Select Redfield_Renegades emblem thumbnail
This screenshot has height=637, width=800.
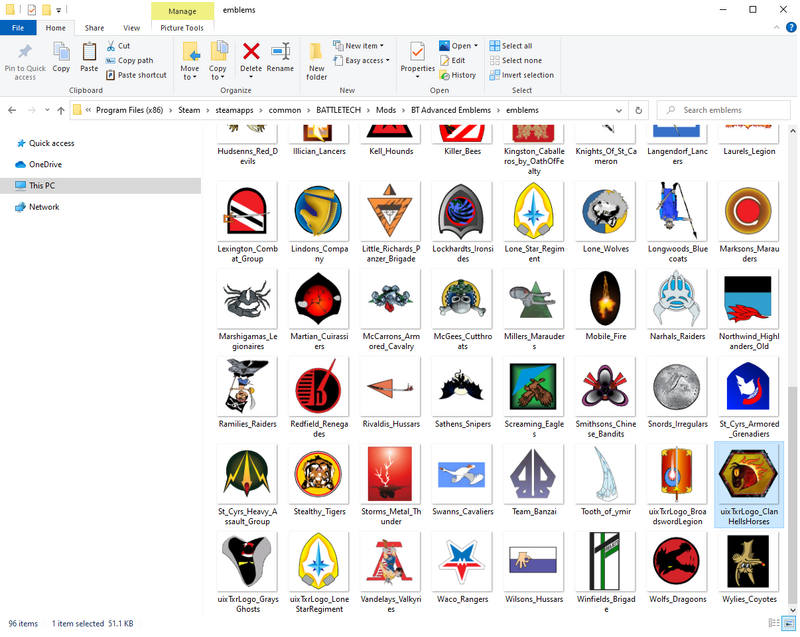pos(319,387)
